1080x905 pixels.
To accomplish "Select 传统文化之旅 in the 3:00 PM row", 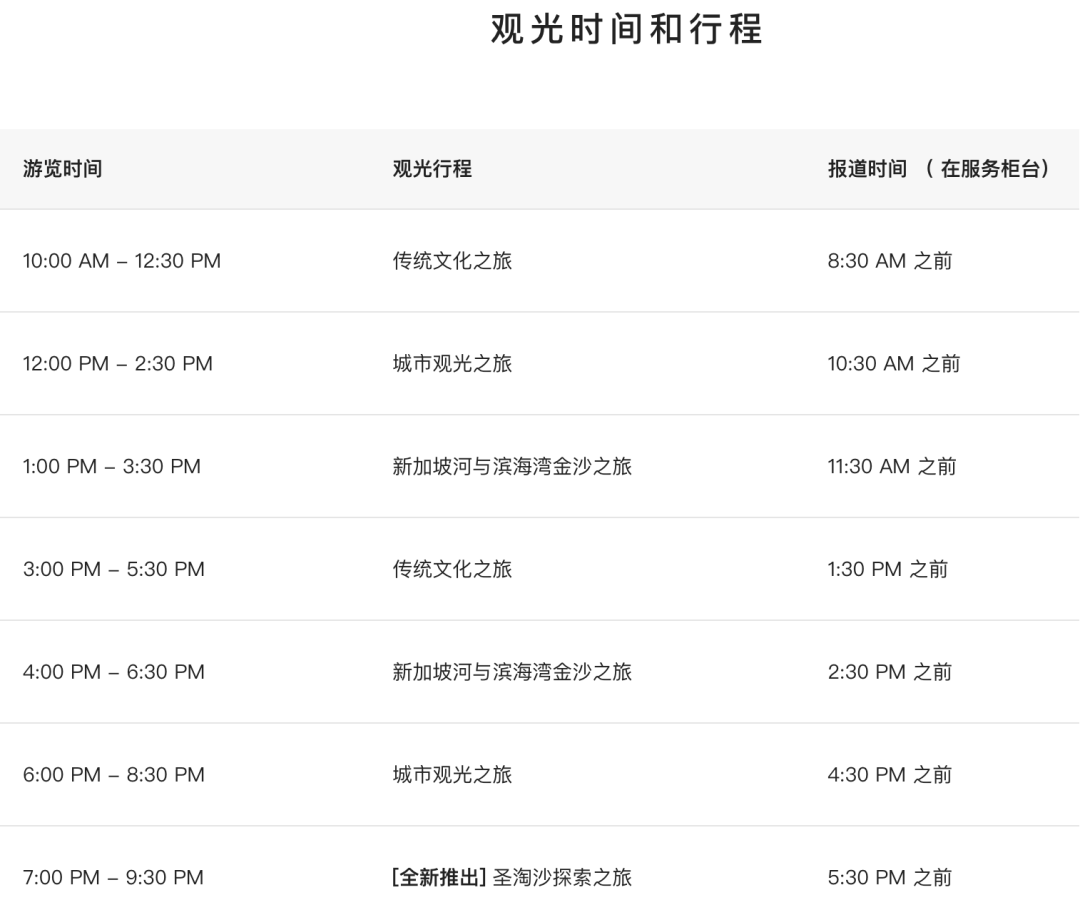I will (453, 569).
